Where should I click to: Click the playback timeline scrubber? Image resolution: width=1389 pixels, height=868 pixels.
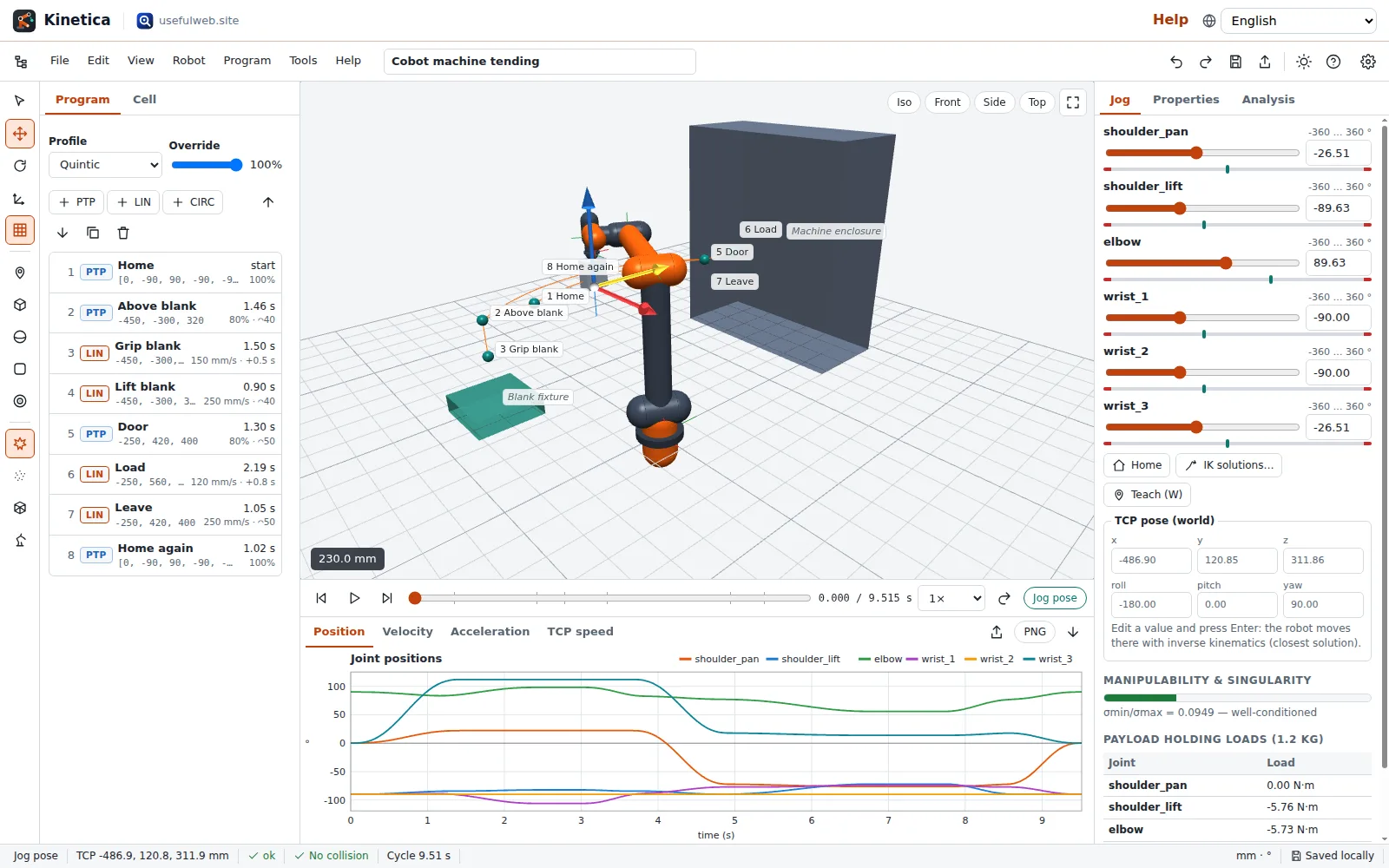(x=612, y=598)
